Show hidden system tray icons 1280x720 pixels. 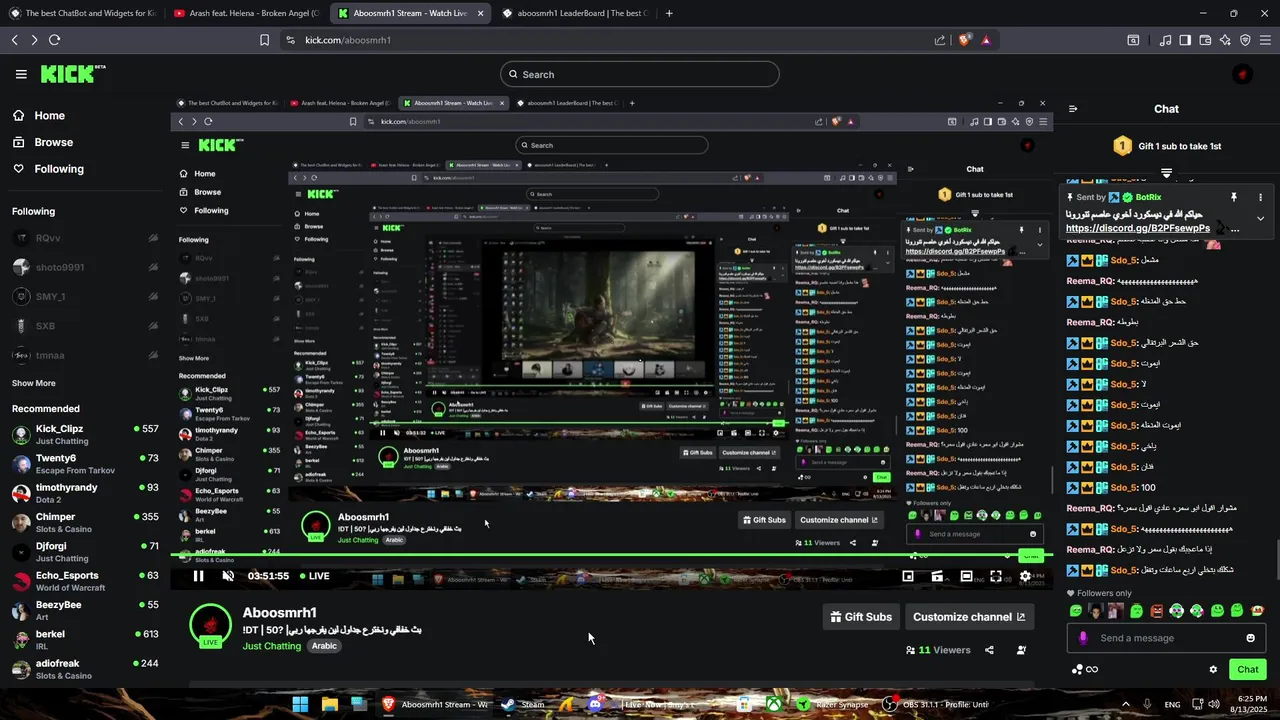click(x=1125, y=704)
